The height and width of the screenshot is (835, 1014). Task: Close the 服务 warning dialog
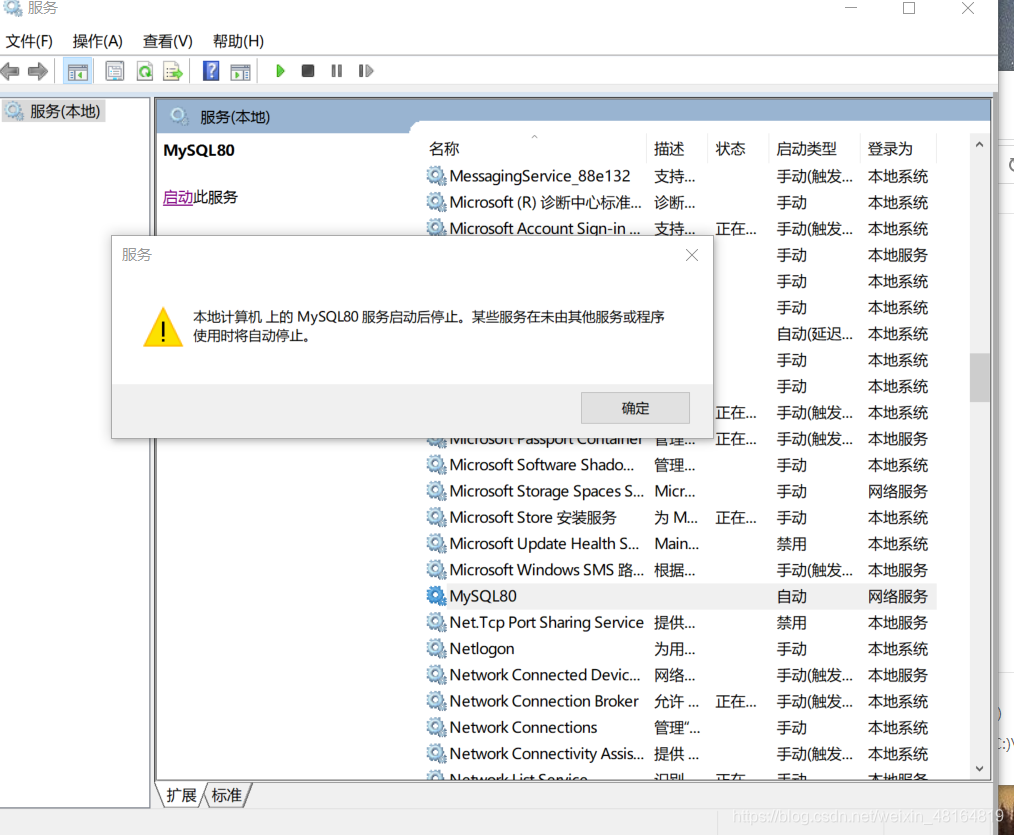point(692,255)
